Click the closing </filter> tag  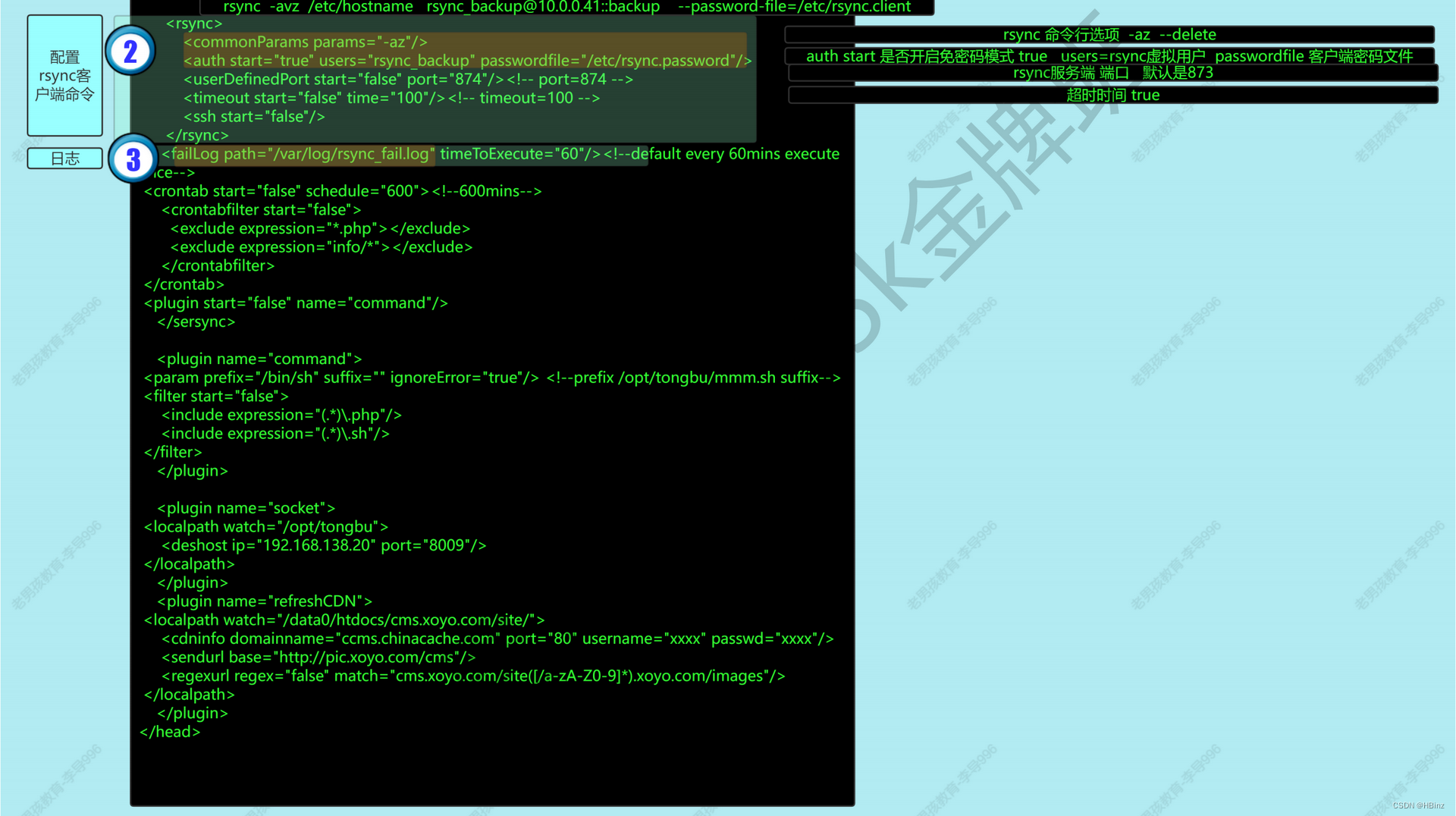(x=173, y=452)
